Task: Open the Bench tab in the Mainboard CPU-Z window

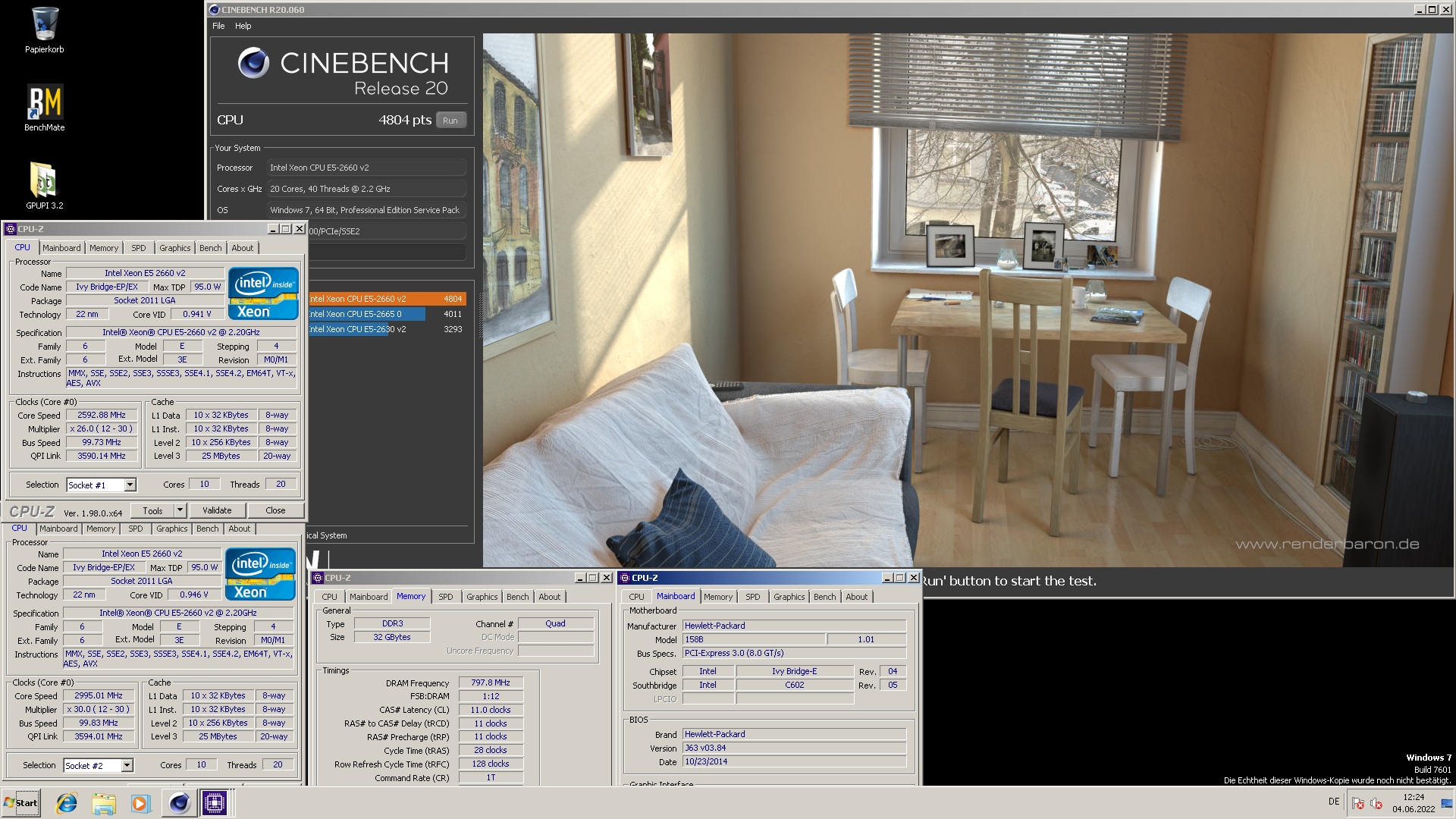Action: (x=825, y=597)
